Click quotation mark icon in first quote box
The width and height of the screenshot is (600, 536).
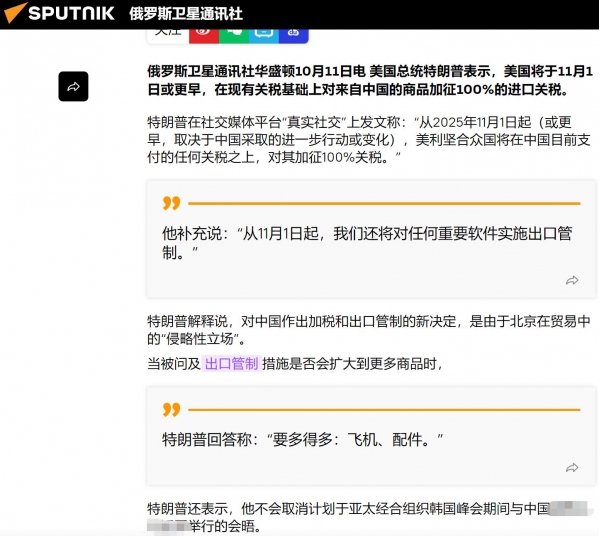pyautogui.click(x=172, y=203)
